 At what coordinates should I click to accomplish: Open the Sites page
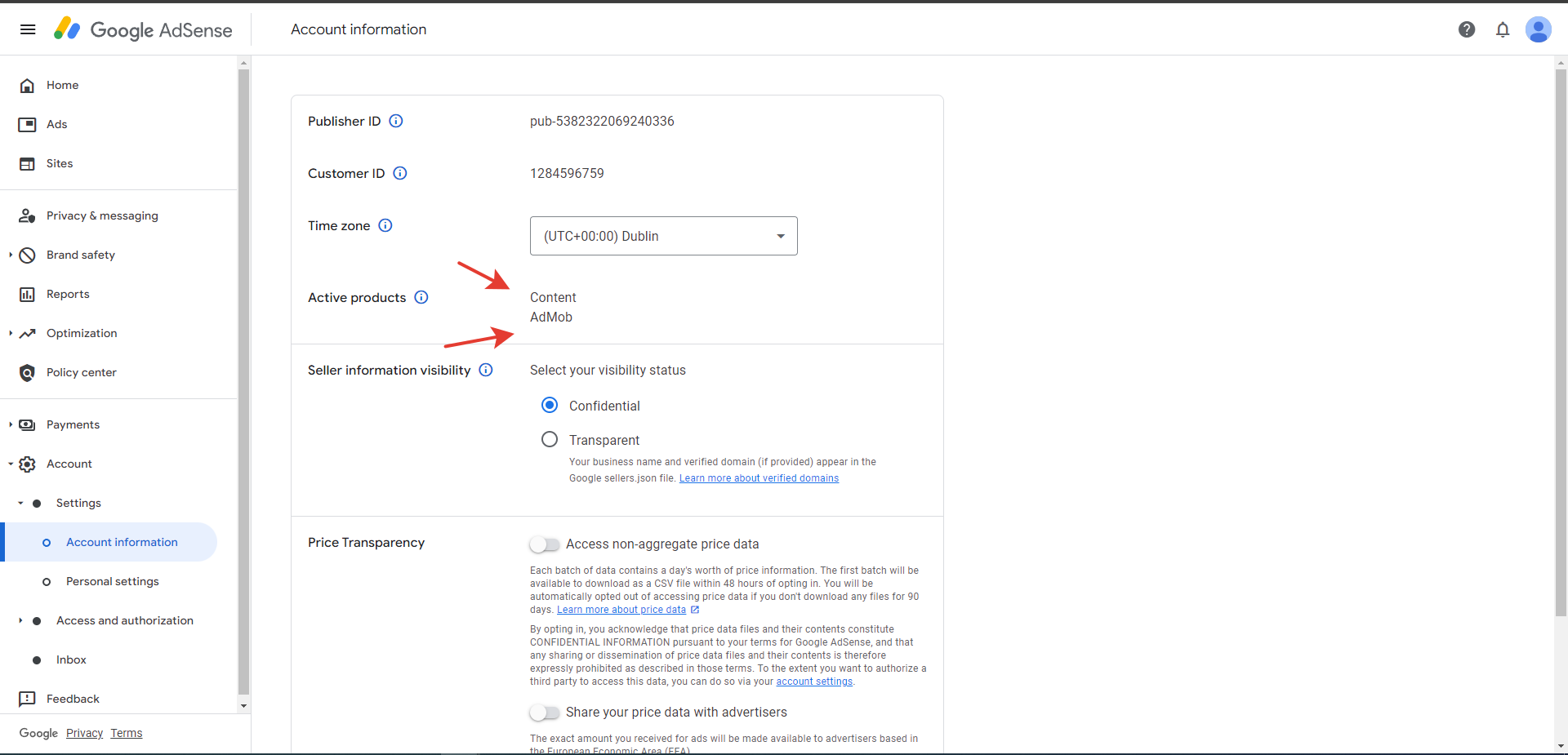(x=60, y=163)
